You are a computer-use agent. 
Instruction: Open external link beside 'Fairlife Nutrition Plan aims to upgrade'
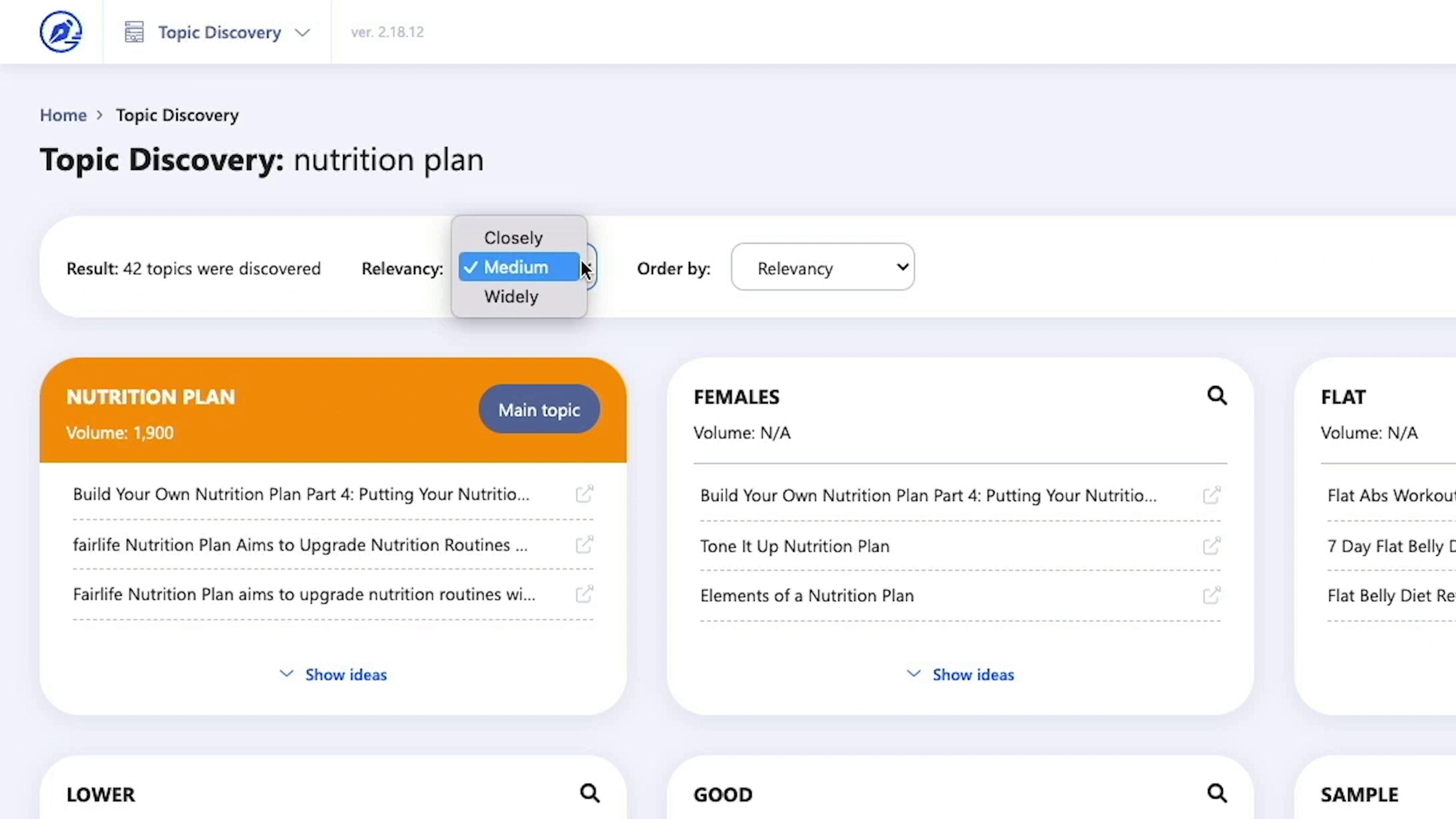(x=584, y=594)
